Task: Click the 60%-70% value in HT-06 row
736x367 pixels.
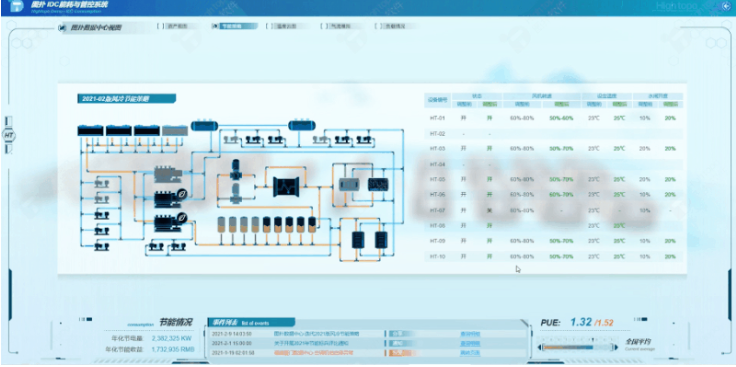Action: point(561,195)
